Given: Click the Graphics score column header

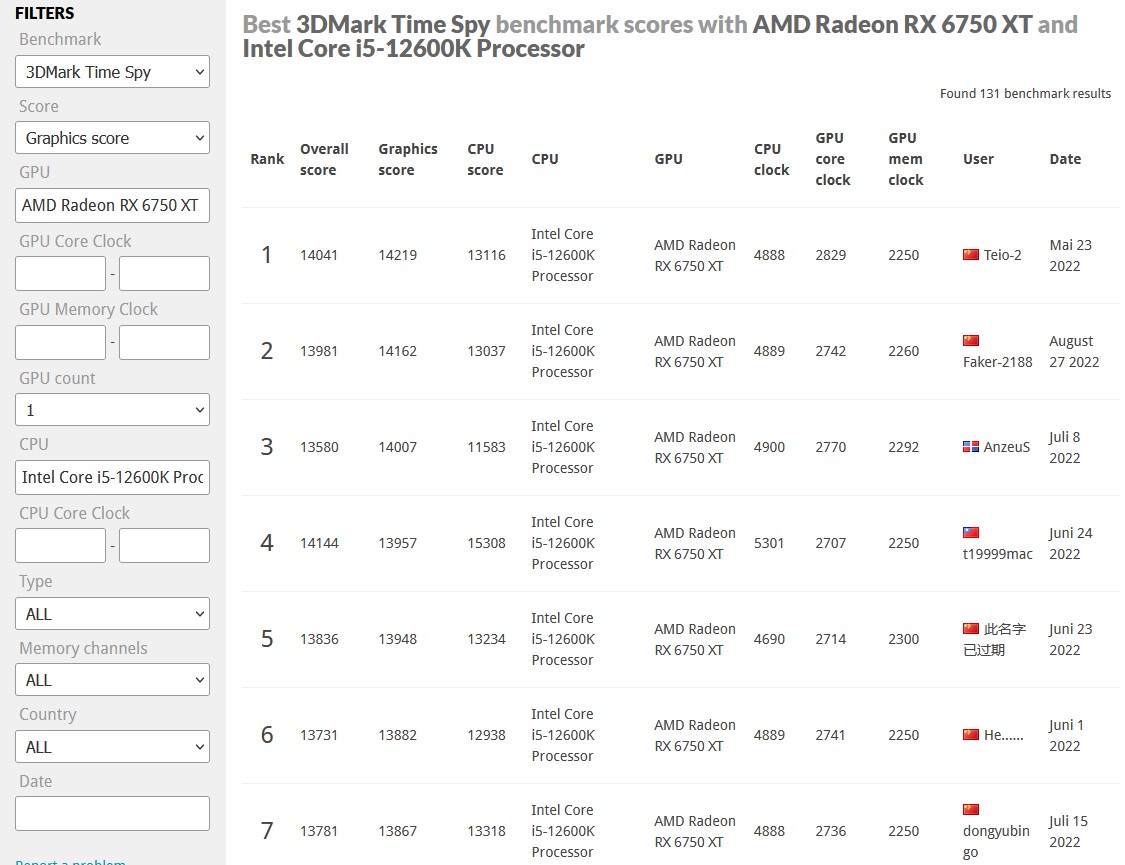Looking at the screenshot, I should [408, 159].
